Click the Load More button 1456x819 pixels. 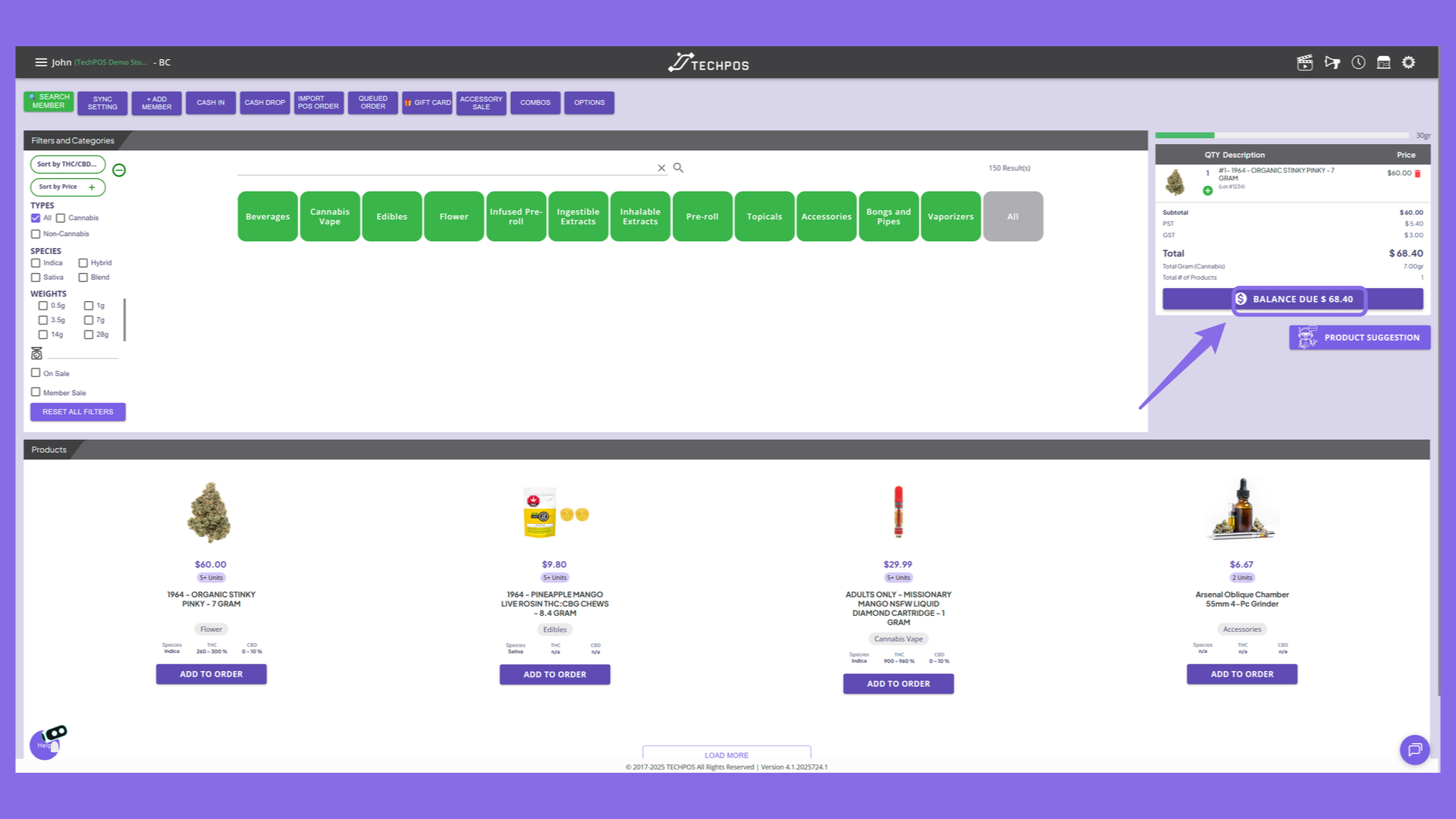726,754
